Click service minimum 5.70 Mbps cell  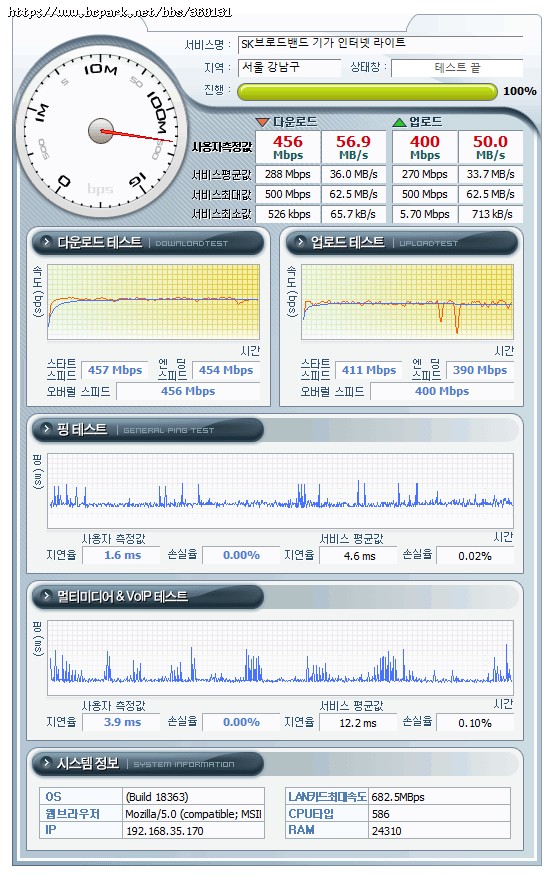click(x=424, y=214)
